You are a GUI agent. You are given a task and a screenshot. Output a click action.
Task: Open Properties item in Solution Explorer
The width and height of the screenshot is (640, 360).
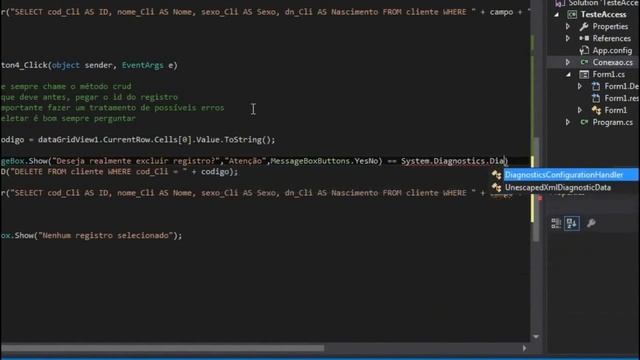click(610, 27)
